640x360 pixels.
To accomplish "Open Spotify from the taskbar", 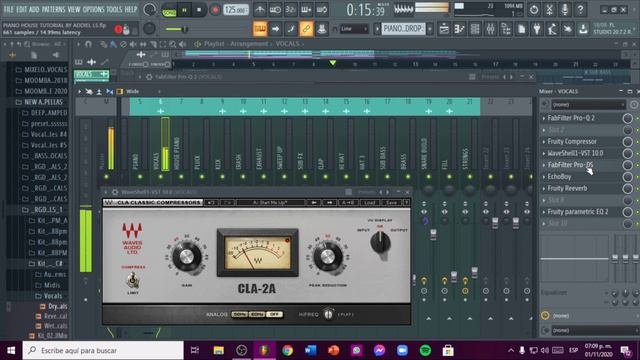I will [x=425, y=350].
